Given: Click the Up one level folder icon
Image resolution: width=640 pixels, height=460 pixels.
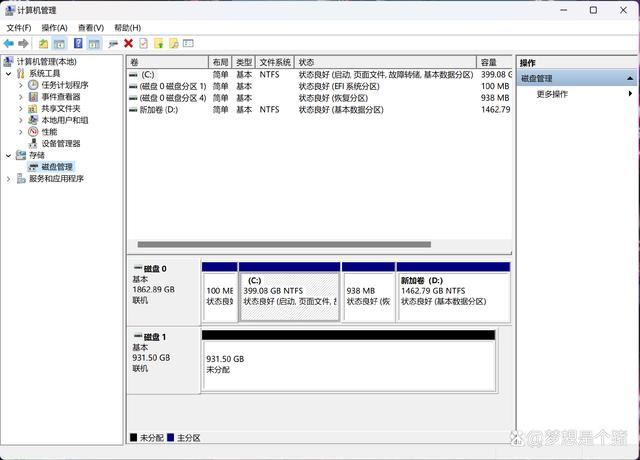Looking at the screenshot, I should [x=43, y=43].
